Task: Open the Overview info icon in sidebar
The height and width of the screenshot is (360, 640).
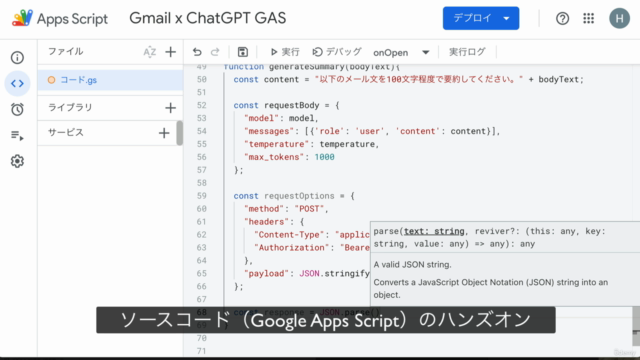Action: pos(17,58)
